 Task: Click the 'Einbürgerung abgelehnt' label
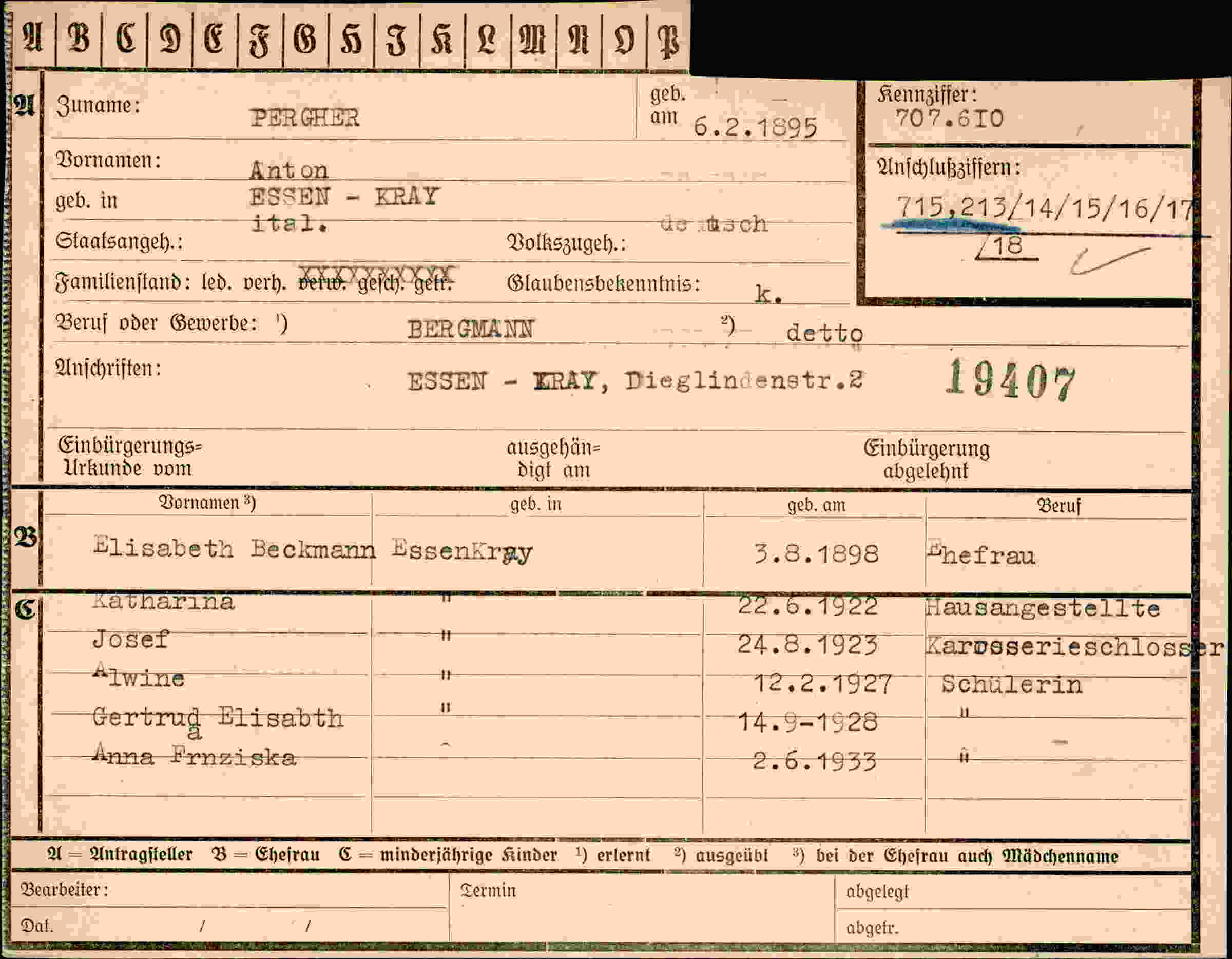tap(926, 460)
